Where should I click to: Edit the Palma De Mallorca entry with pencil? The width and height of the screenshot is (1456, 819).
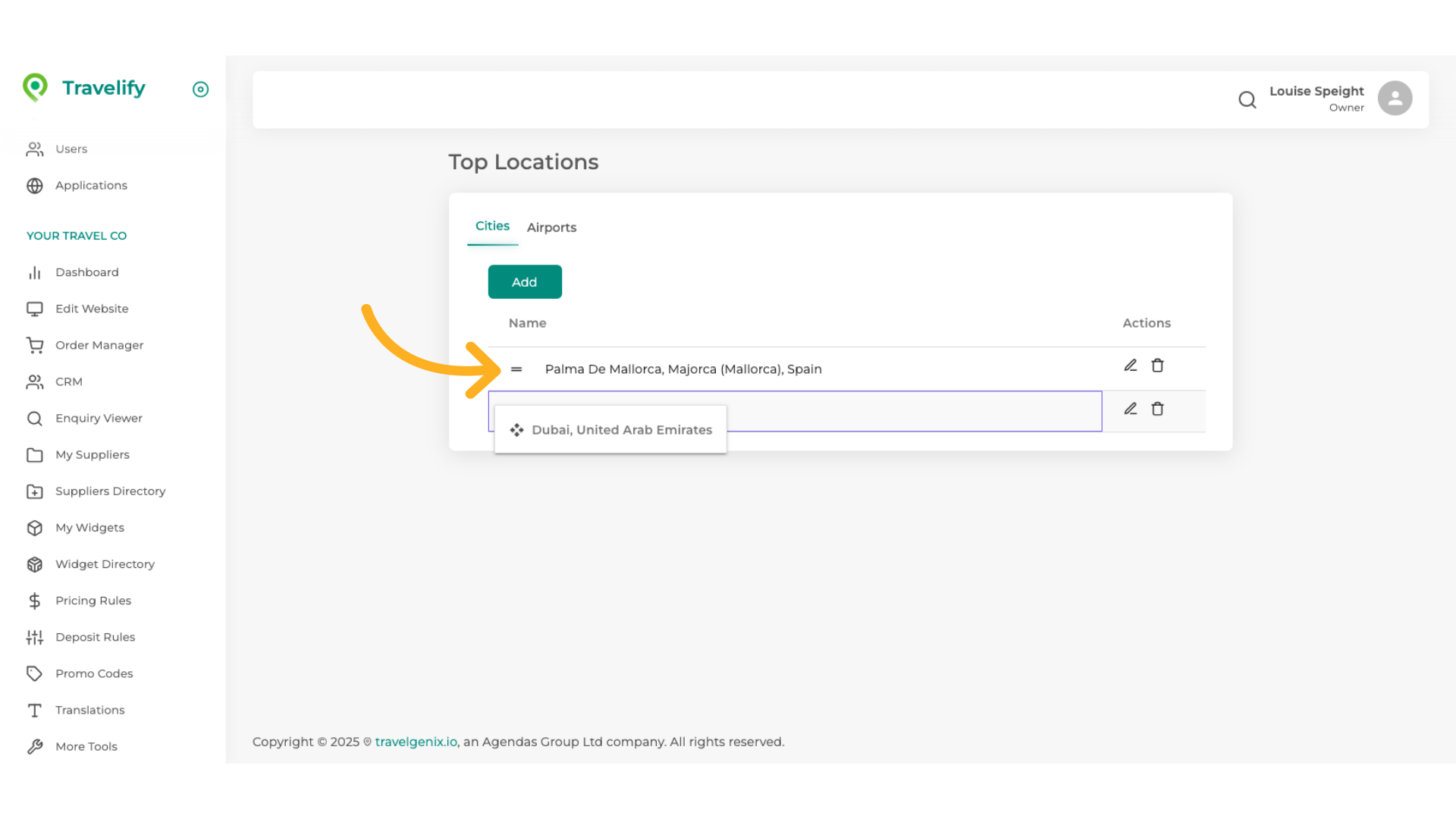(x=1131, y=365)
